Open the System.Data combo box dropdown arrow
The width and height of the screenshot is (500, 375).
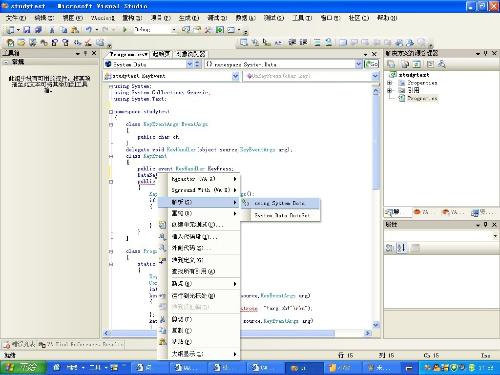[x=189, y=64]
